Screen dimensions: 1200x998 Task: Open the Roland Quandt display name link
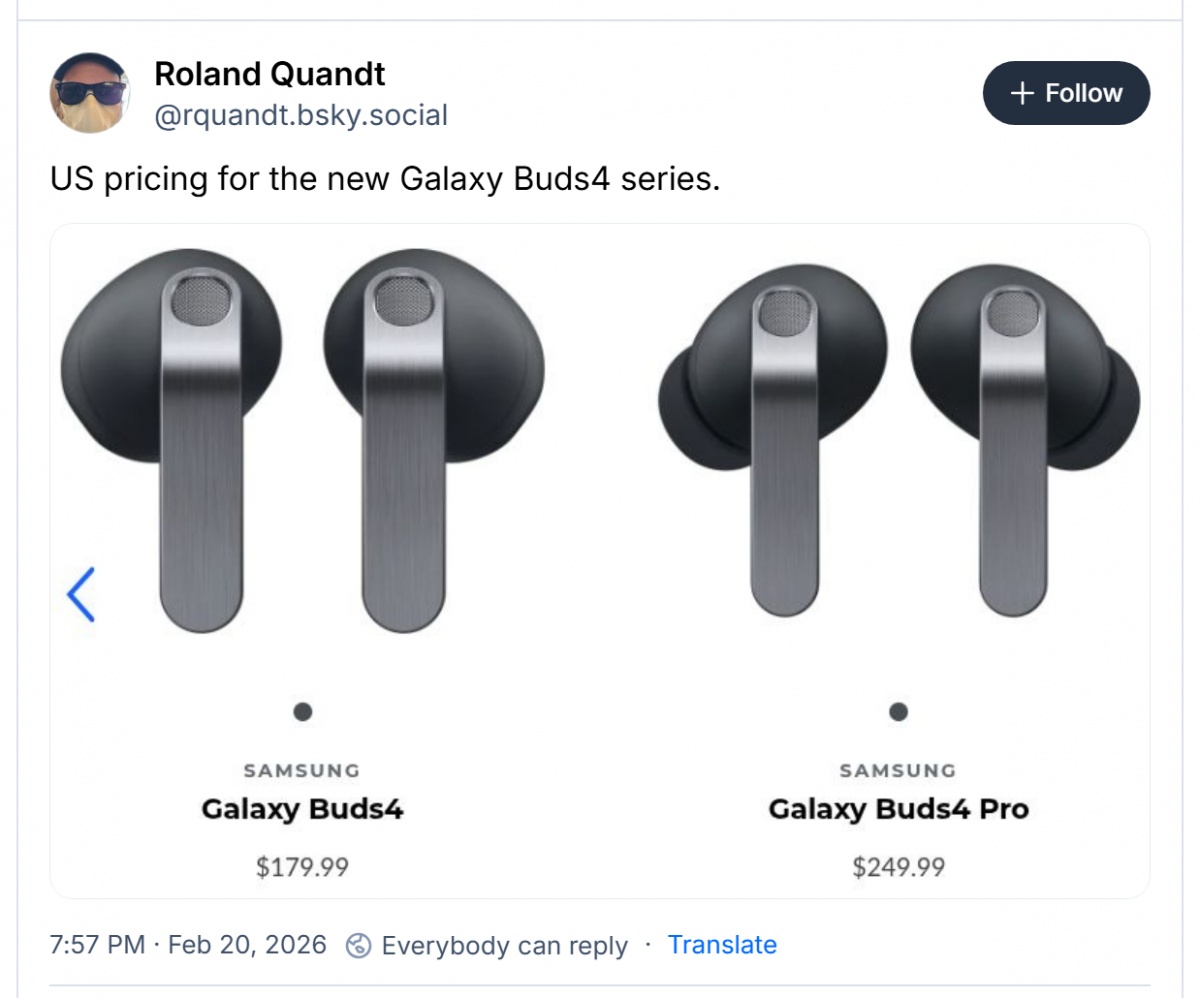coord(269,73)
